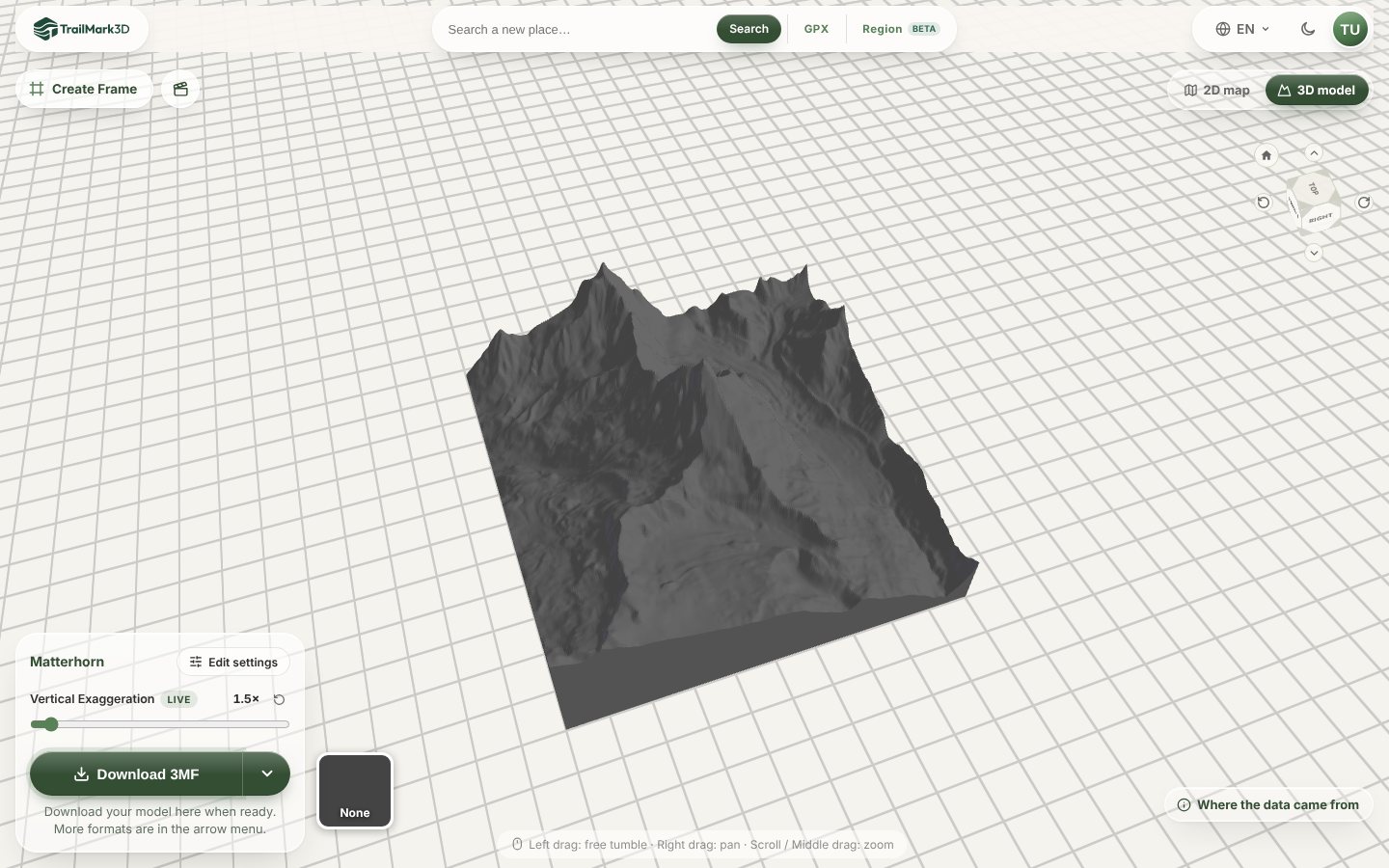1389x868 pixels.
Task: Toggle dark mode moon icon
Action: pos(1308,29)
